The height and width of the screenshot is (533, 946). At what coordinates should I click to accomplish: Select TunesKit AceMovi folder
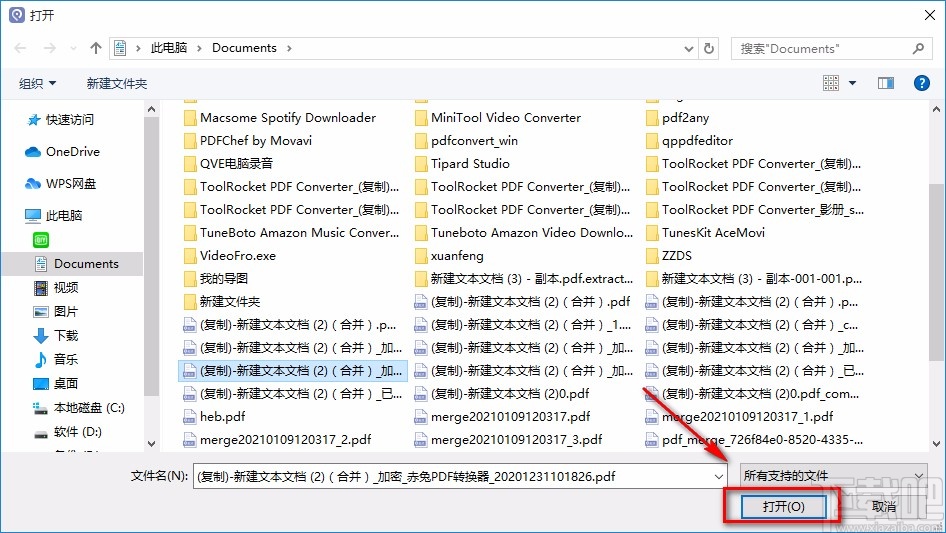click(705, 232)
